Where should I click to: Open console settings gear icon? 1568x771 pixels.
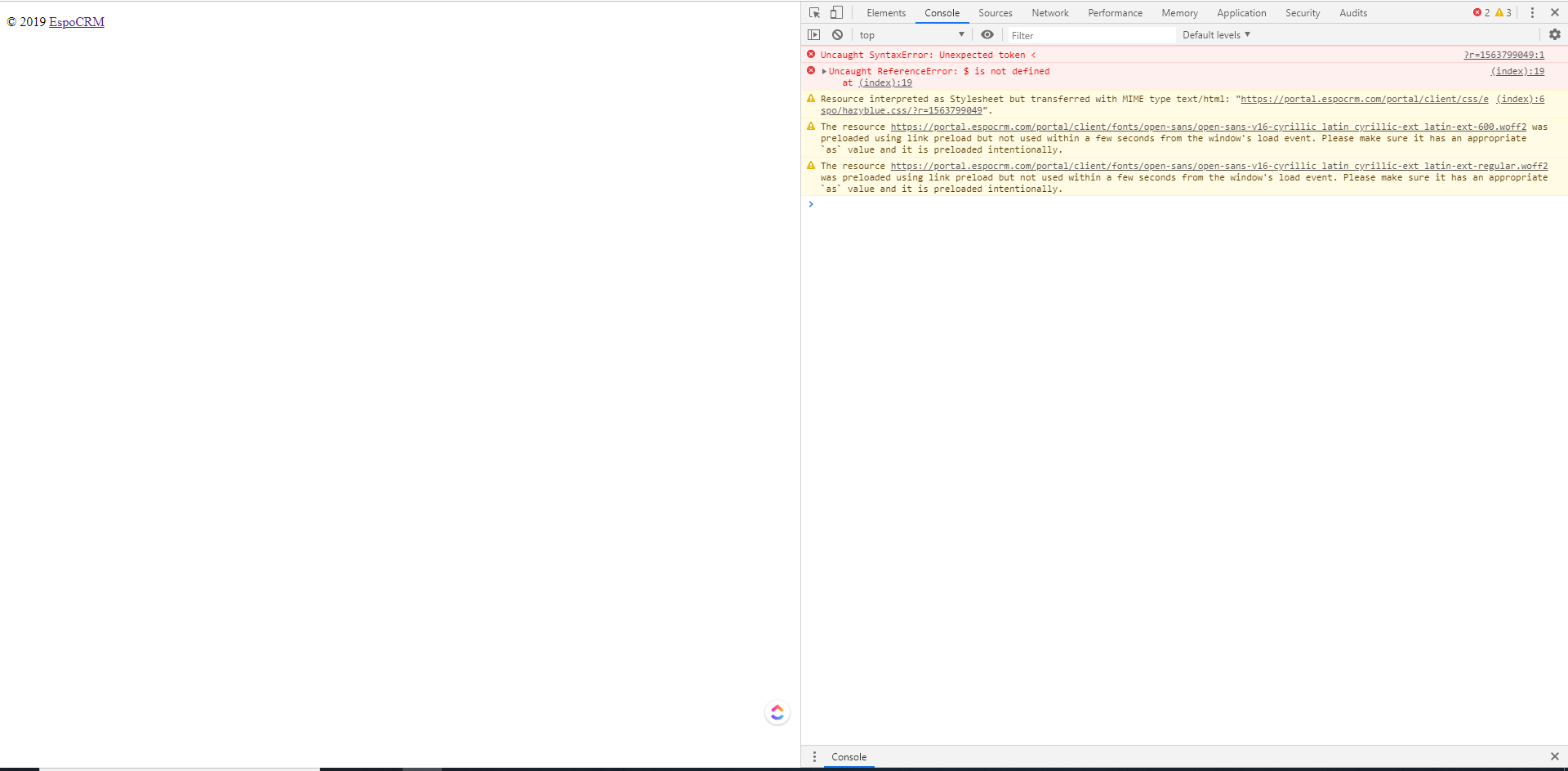[1554, 35]
